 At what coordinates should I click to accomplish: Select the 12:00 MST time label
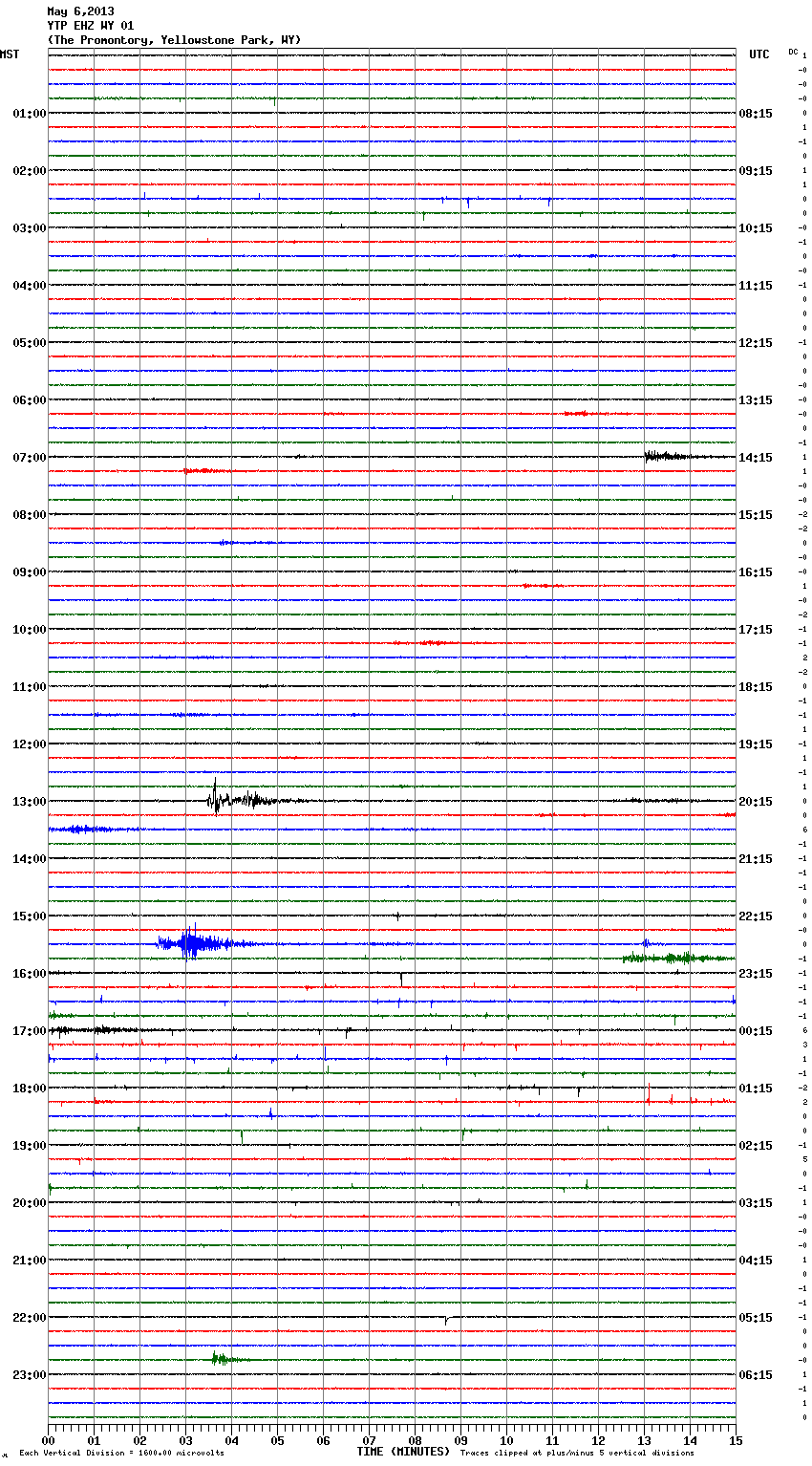click(x=30, y=744)
